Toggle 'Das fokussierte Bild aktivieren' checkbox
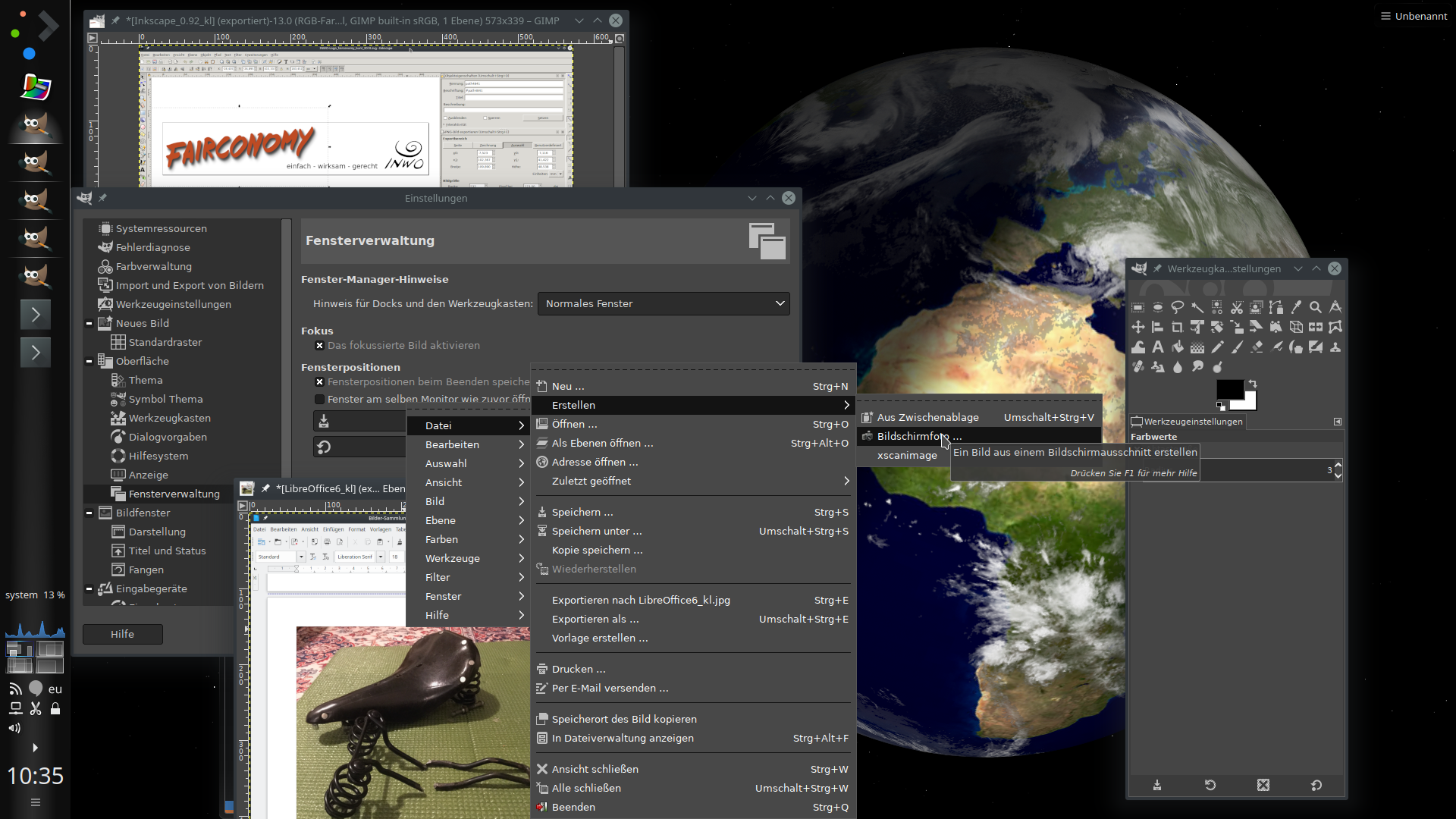 tap(319, 346)
